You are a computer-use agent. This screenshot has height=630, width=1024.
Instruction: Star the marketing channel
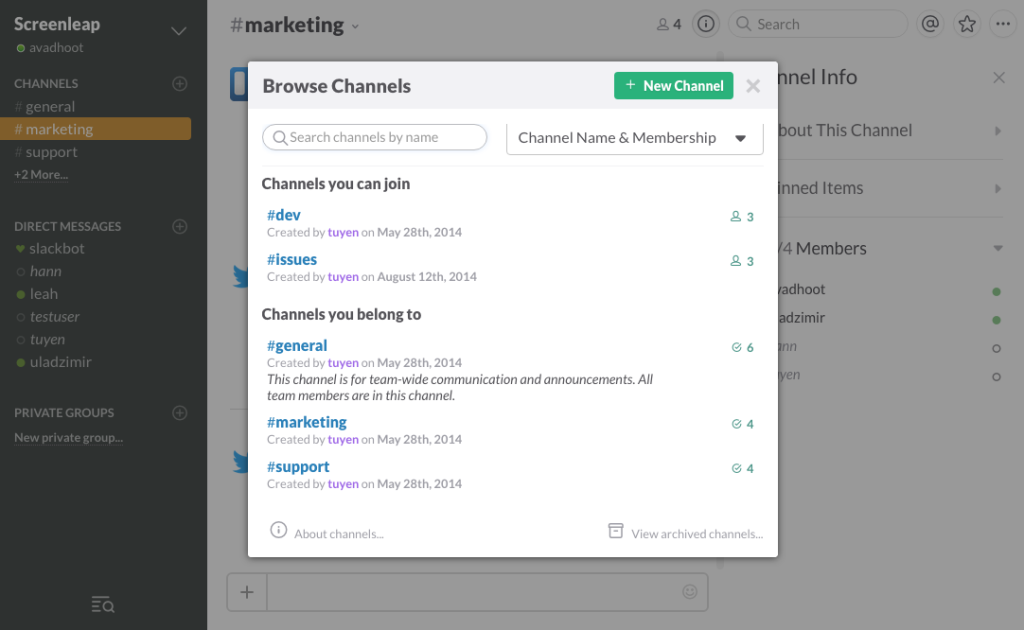point(967,23)
